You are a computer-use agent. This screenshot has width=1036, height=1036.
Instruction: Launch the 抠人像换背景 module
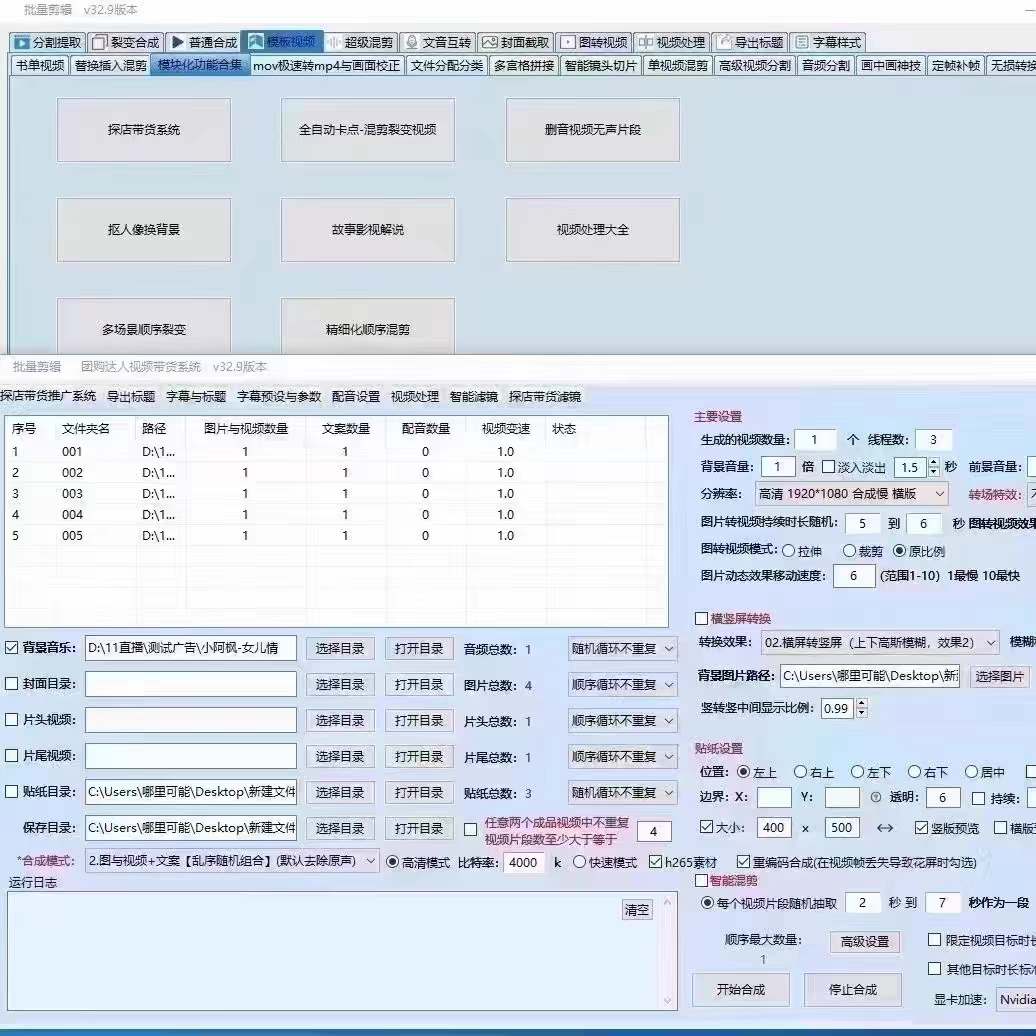[144, 230]
